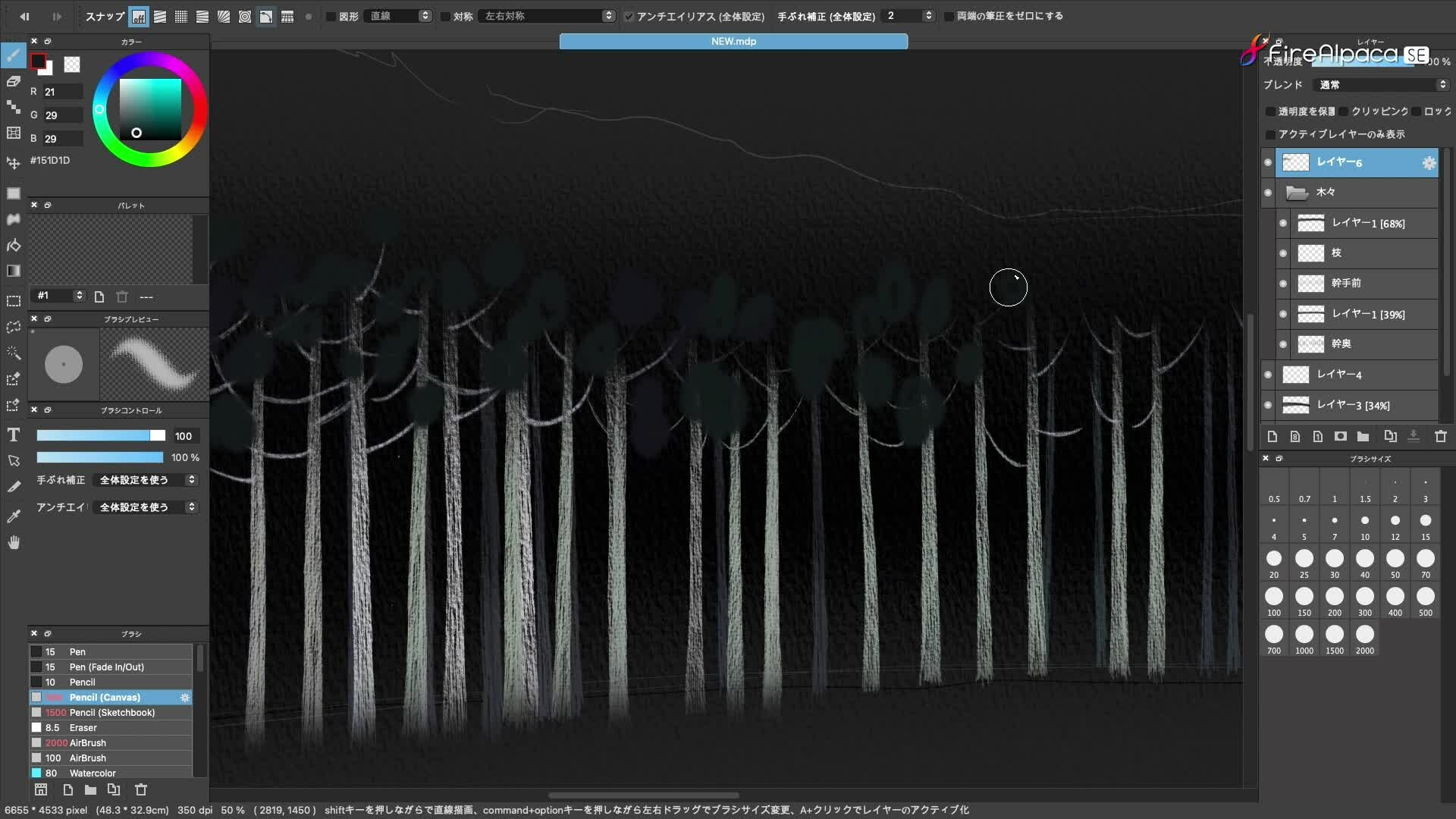Screen dimensions: 1456x819
Task: Switch to the NEW.mdp document tab
Action: pyautogui.click(x=733, y=42)
